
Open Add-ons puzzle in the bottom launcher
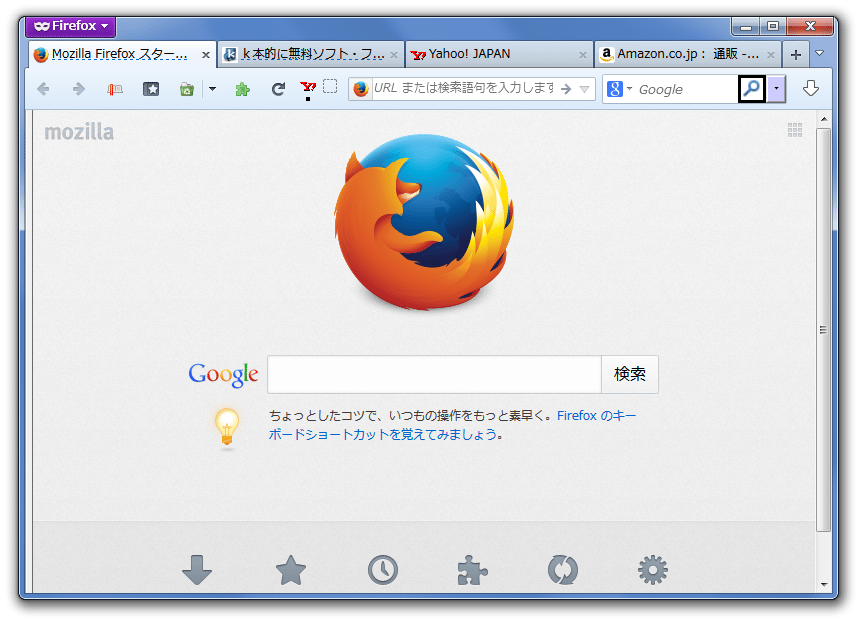click(472, 570)
